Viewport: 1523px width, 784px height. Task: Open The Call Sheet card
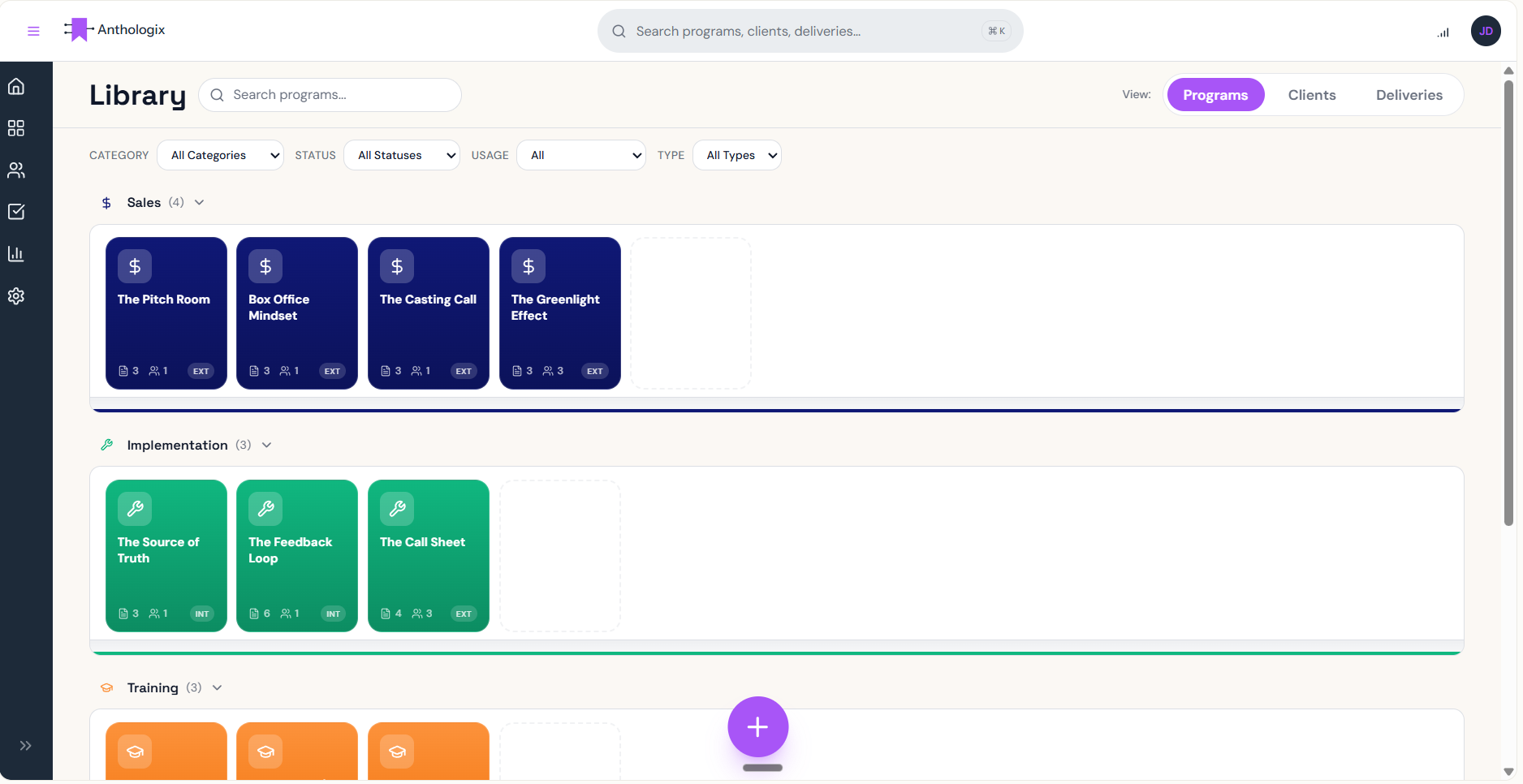pos(429,556)
